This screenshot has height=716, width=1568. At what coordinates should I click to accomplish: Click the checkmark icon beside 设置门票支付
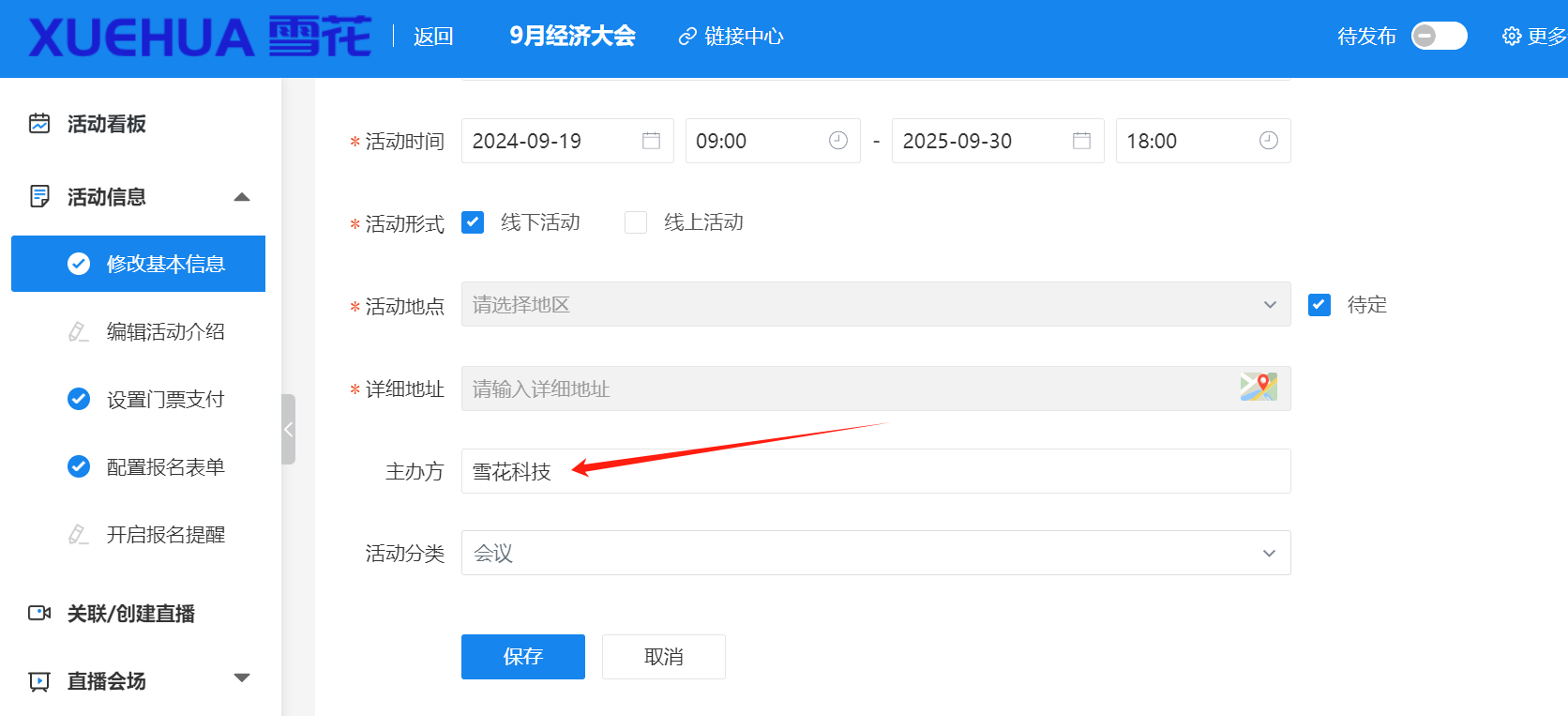pyautogui.click(x=79, y=399)
